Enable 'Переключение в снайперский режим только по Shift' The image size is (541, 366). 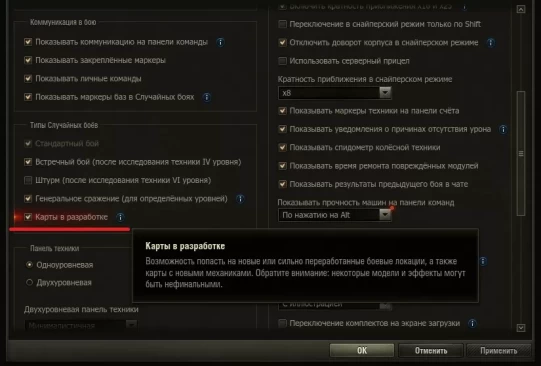[282, 24]
